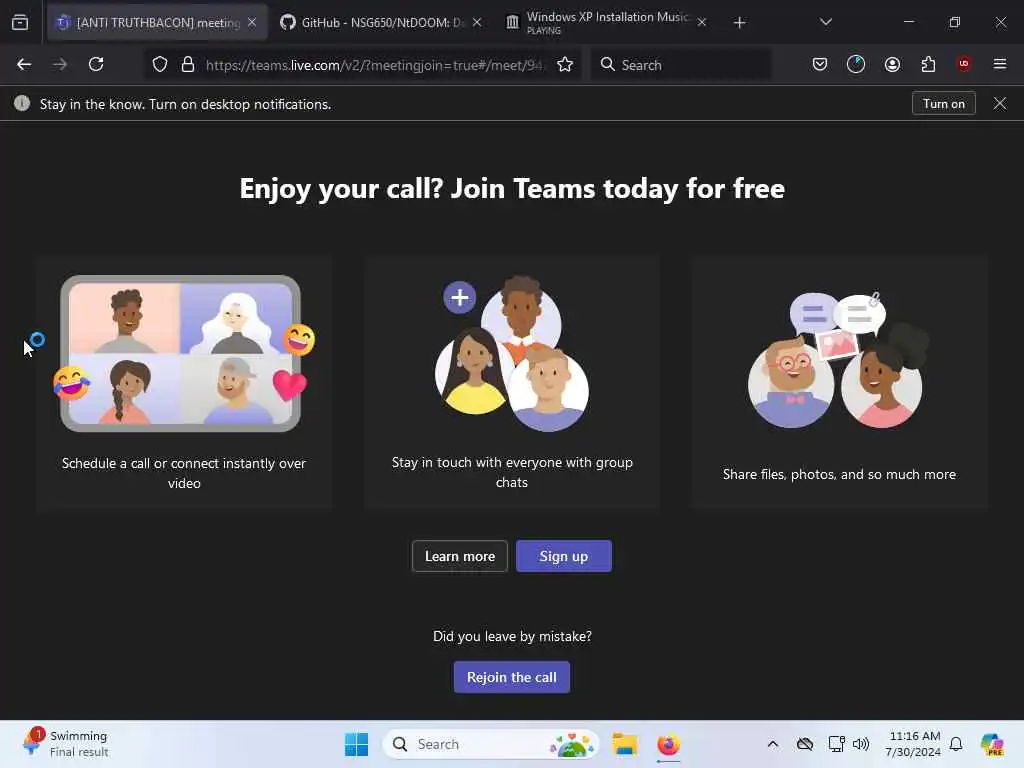Click the taskbar Search box
Image resolution: width=1024 pixels, height=768 pixels.
click(491, 744)
